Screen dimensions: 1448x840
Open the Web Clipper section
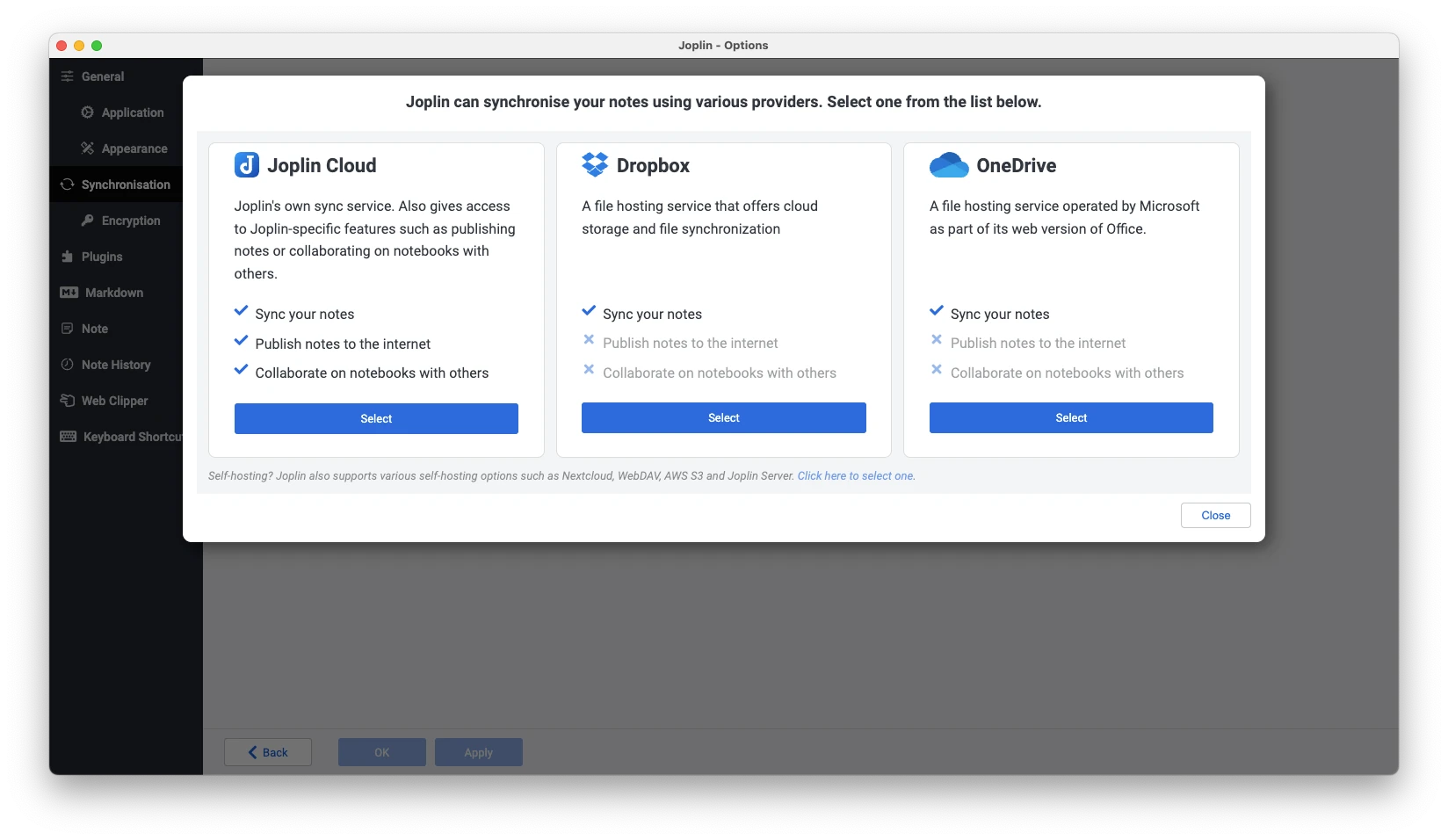pos(116,401)
